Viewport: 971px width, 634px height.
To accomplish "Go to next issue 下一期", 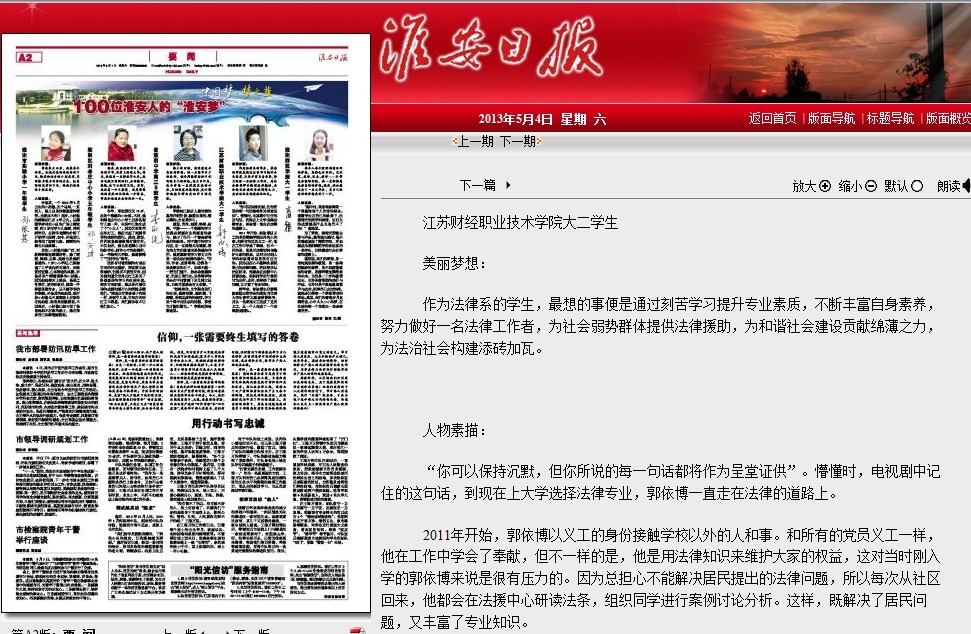I will click(518, 141).
